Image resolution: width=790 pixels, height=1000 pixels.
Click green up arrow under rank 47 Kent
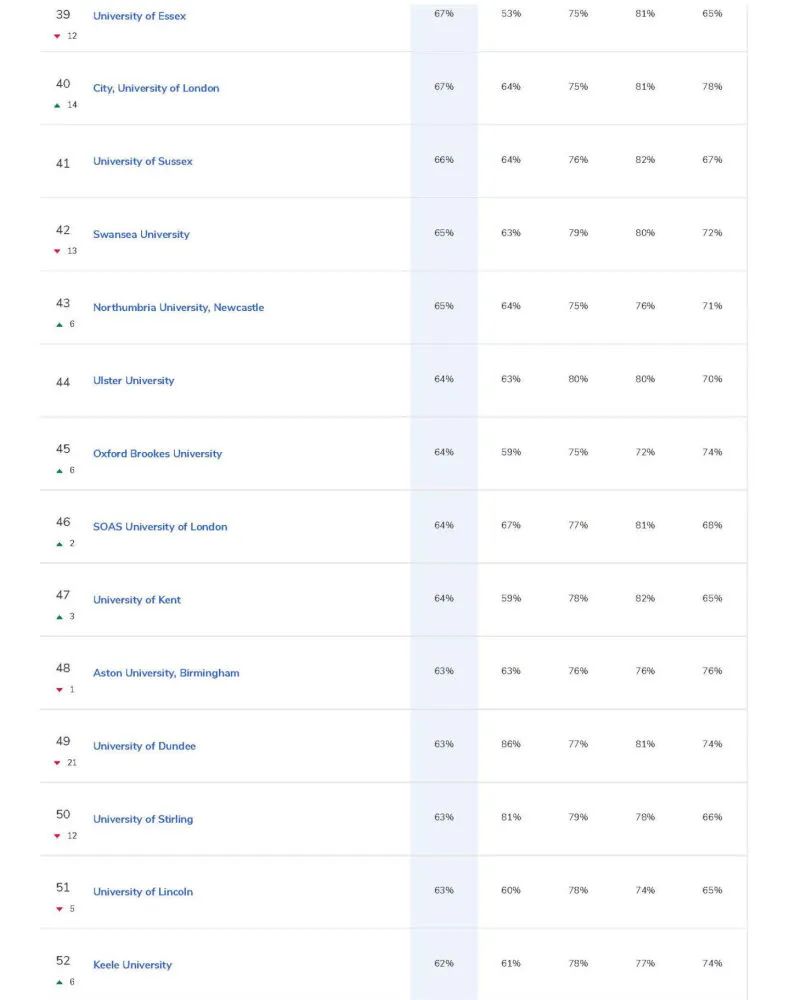(x=59, y=617)
